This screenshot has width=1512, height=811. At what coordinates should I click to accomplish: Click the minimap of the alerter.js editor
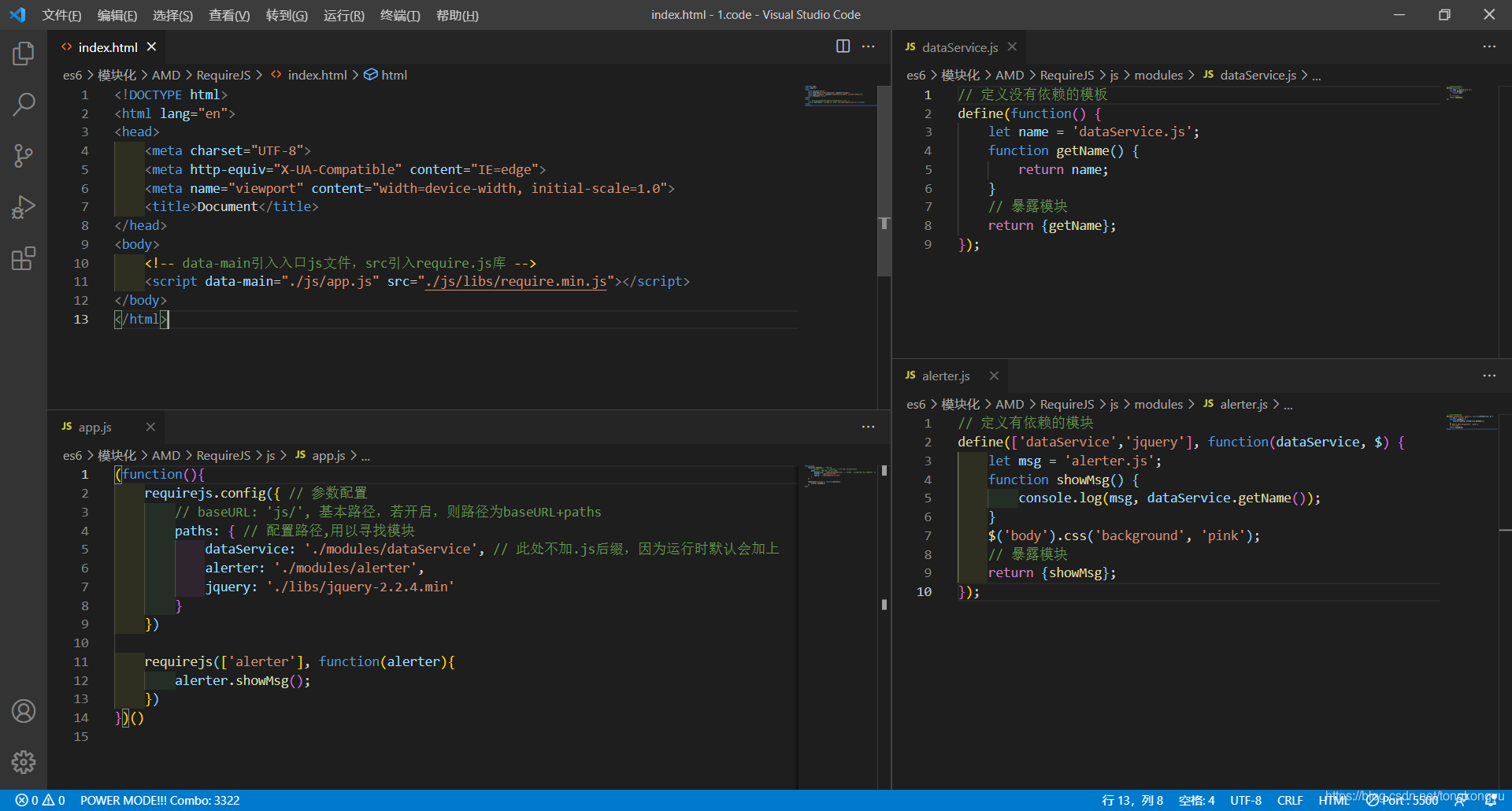coord(1471,421)
